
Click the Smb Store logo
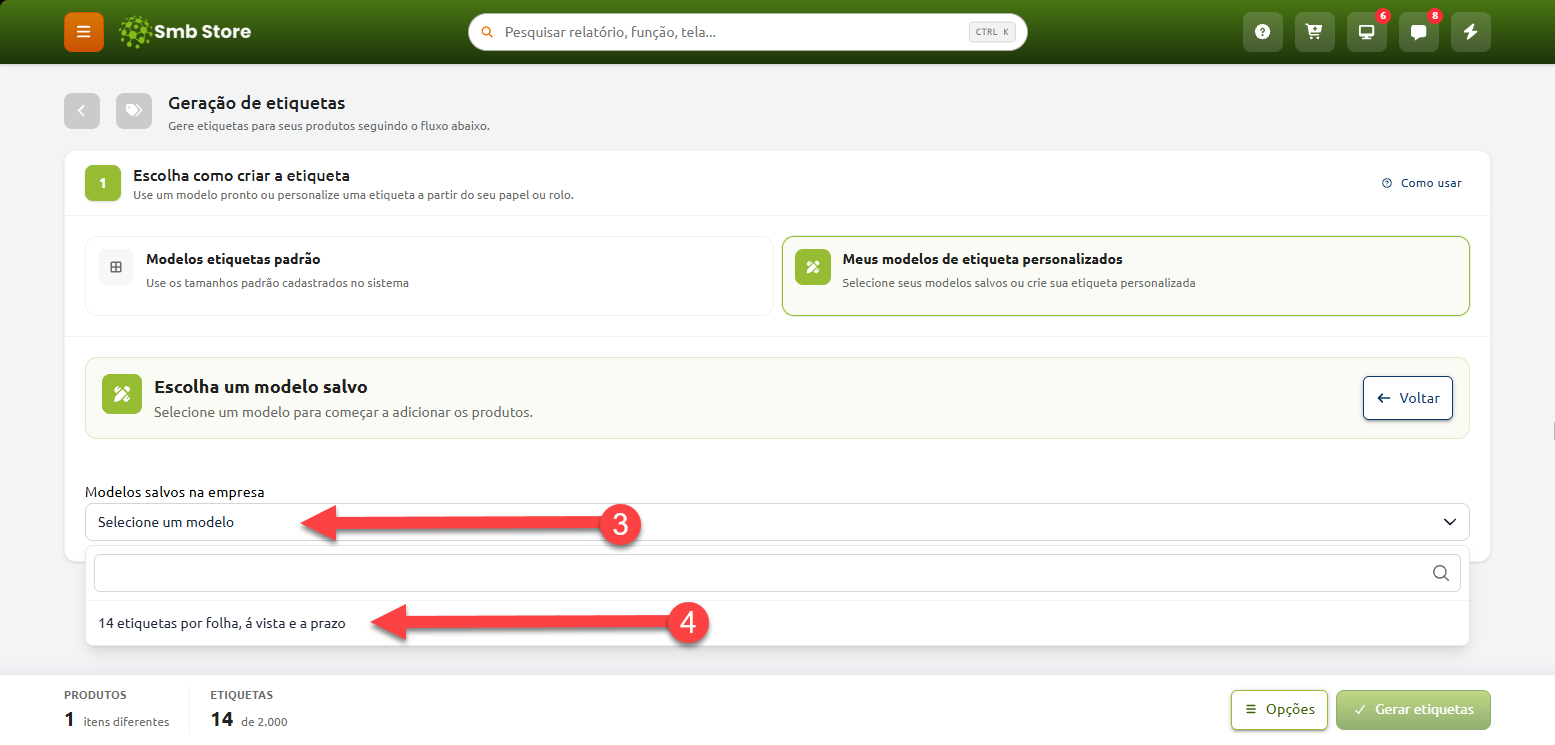[x=185, y=32]
